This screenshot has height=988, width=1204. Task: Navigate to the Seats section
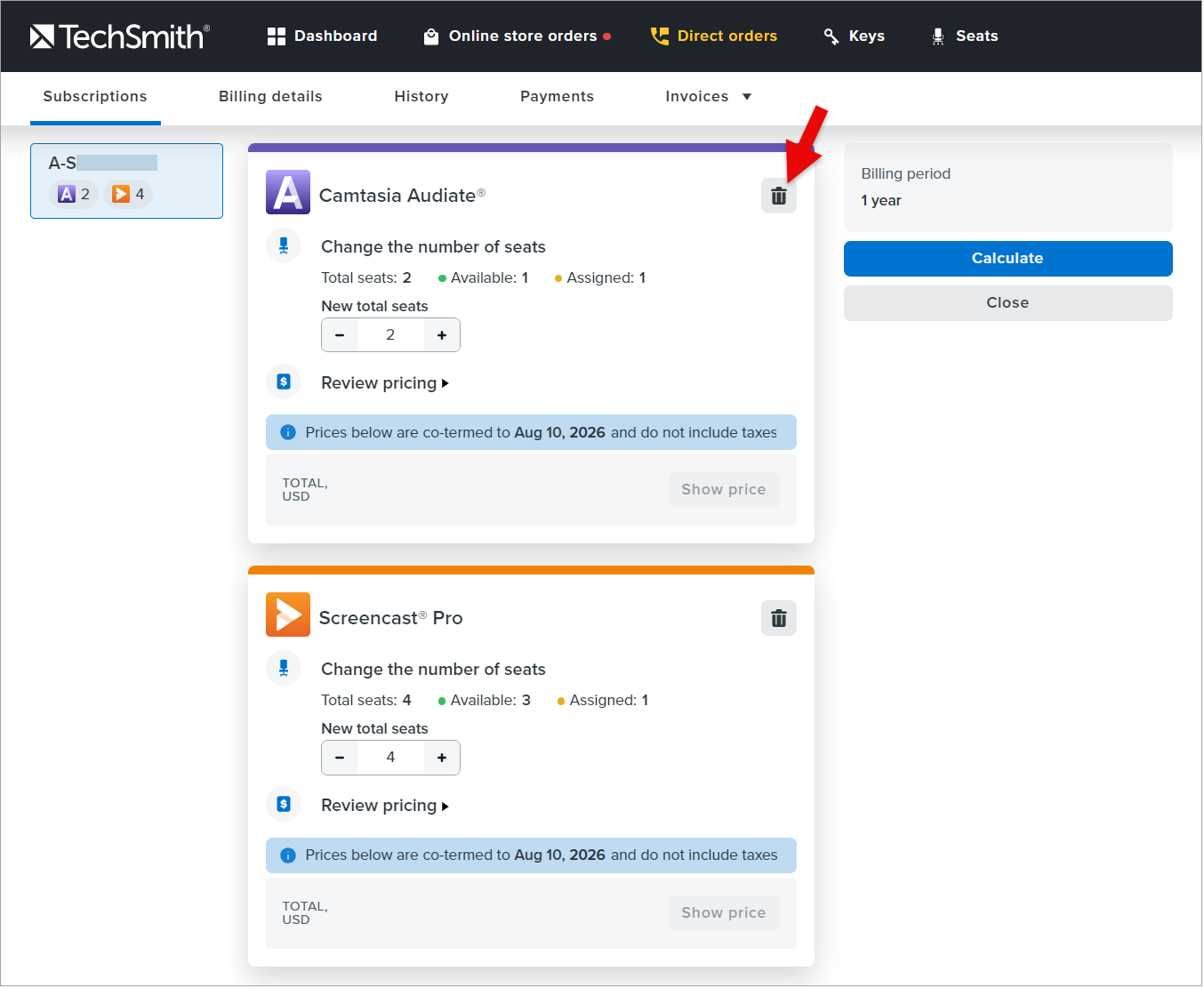tap(964, 36)
